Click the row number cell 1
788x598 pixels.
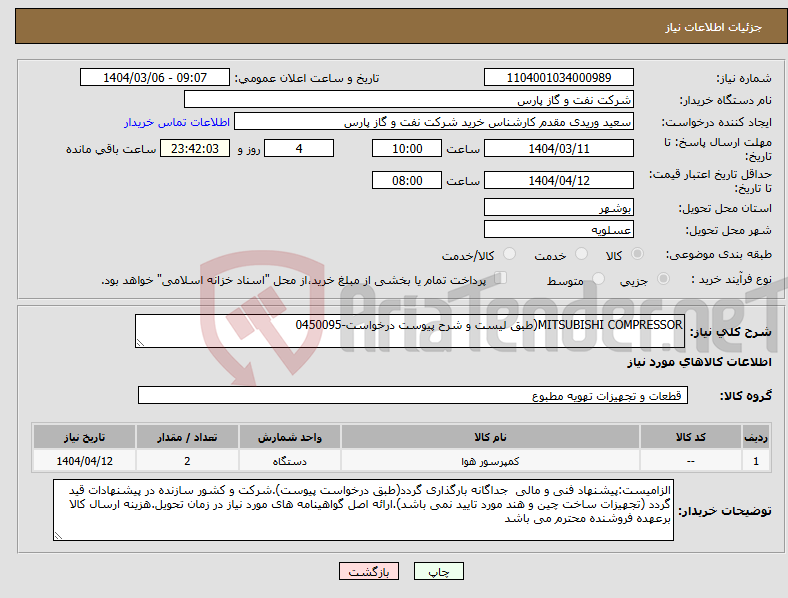[x=756, y=461]
